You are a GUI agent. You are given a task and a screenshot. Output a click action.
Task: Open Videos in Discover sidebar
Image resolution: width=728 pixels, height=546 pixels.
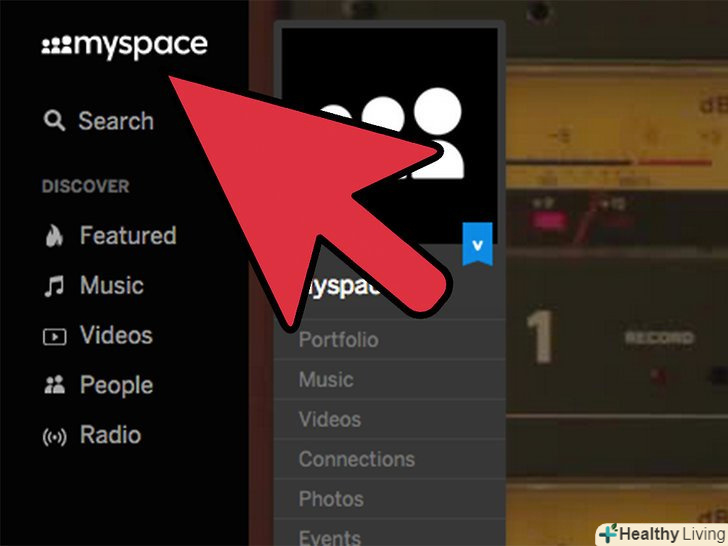[x=117, y=335]
